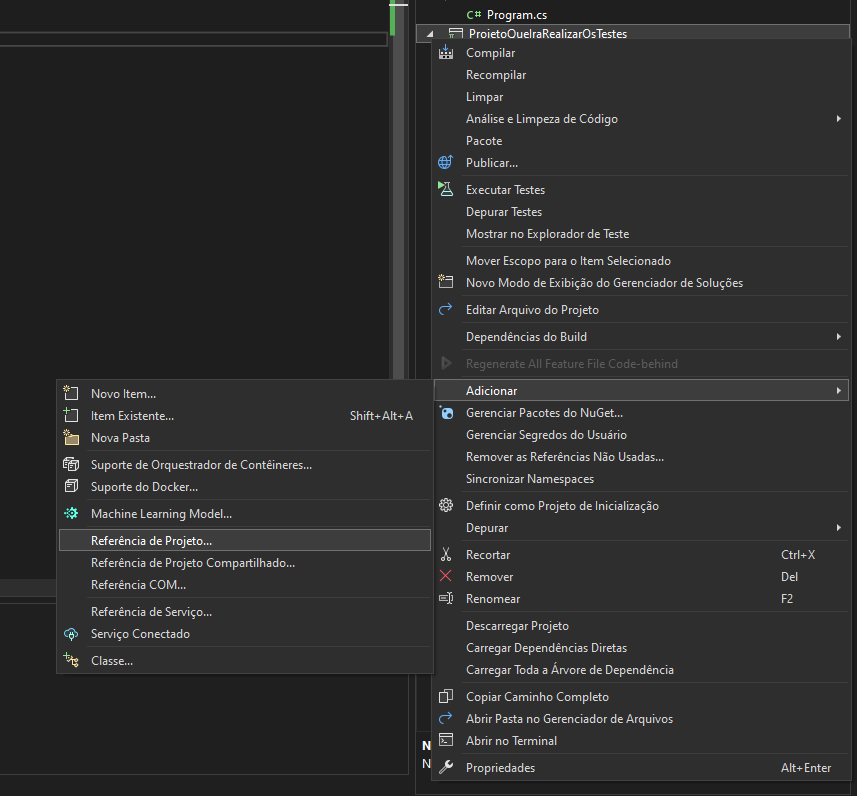Click the Novo Modo de Exibição icon

pos(445,282)
